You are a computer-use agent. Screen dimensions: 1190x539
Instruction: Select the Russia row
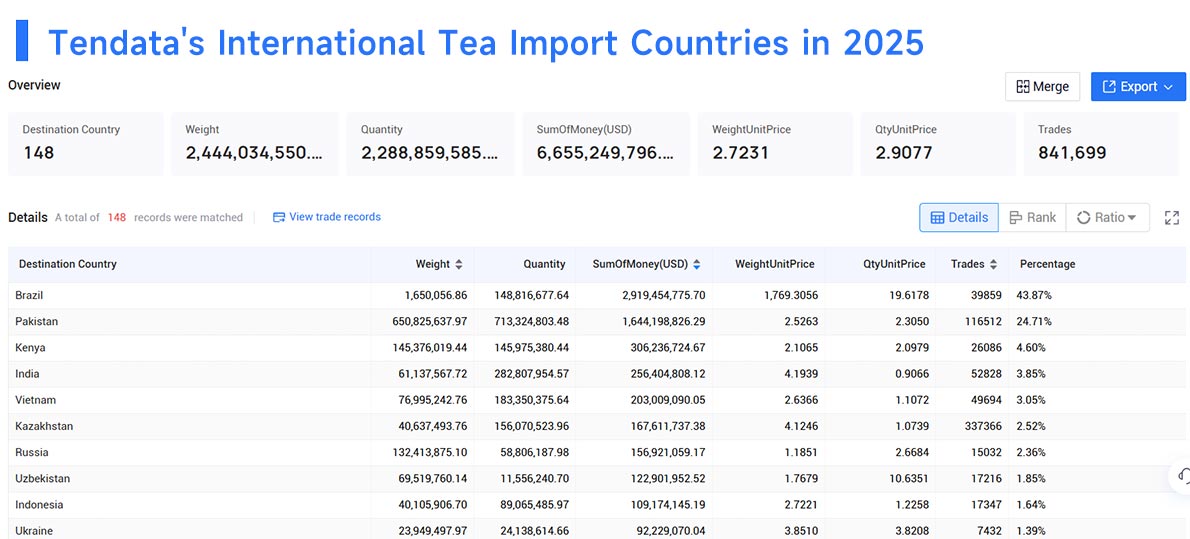click(597, 452)
